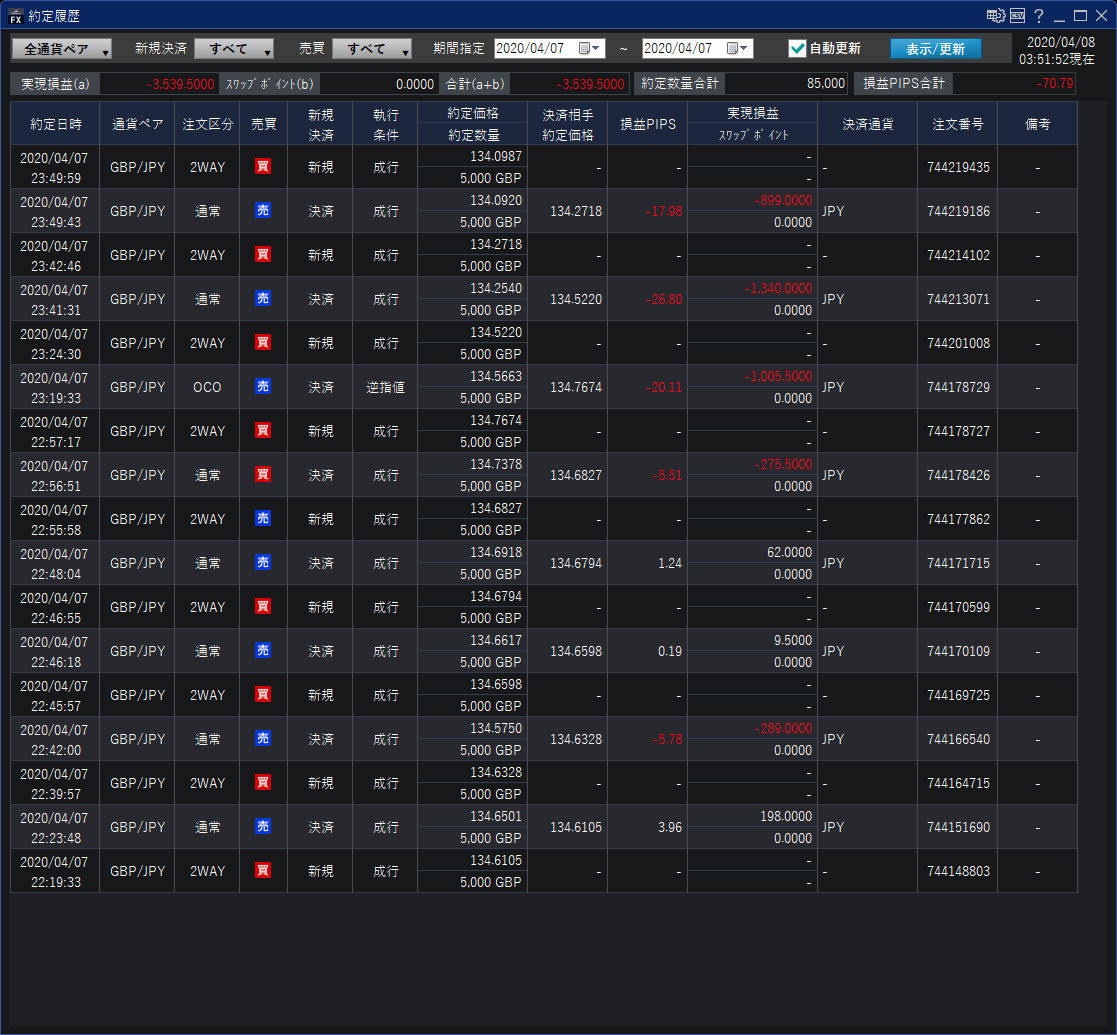The width and height of the screenshot is (1117, 1035).
Task: Toggle the 自動更新 auto-refresh checkbox
Action: coord(797,48)
